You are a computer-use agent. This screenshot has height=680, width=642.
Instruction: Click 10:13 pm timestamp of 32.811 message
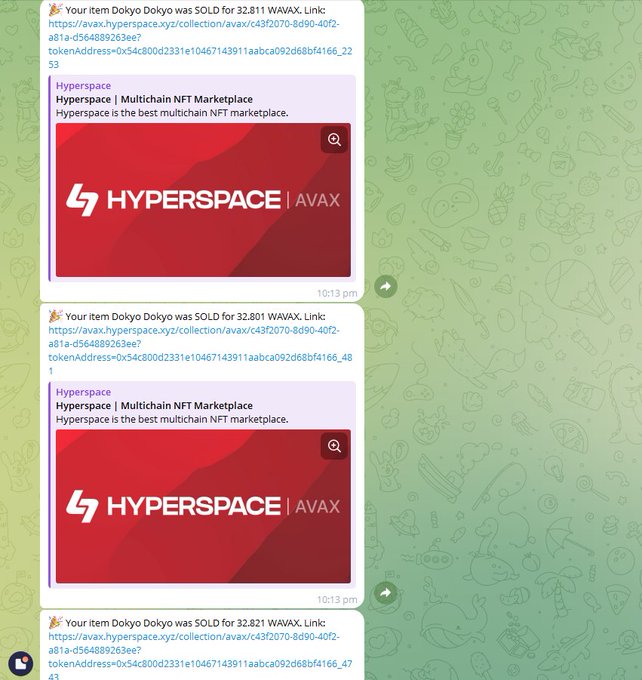click(337, 293)
